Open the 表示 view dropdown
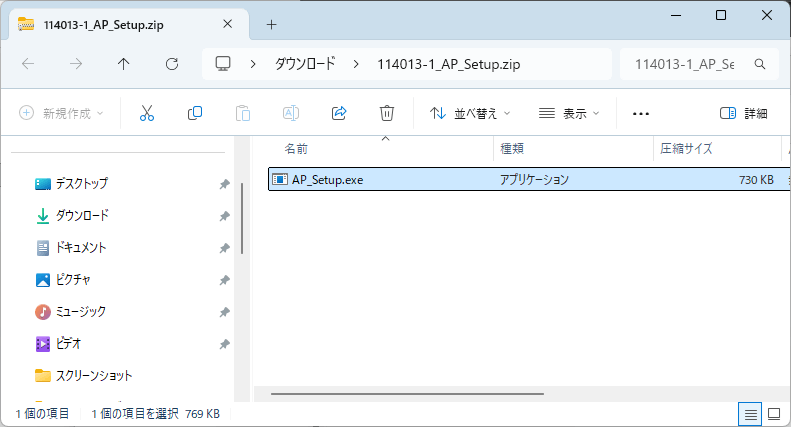Screen dimensions: 791x427 point(569,113)
